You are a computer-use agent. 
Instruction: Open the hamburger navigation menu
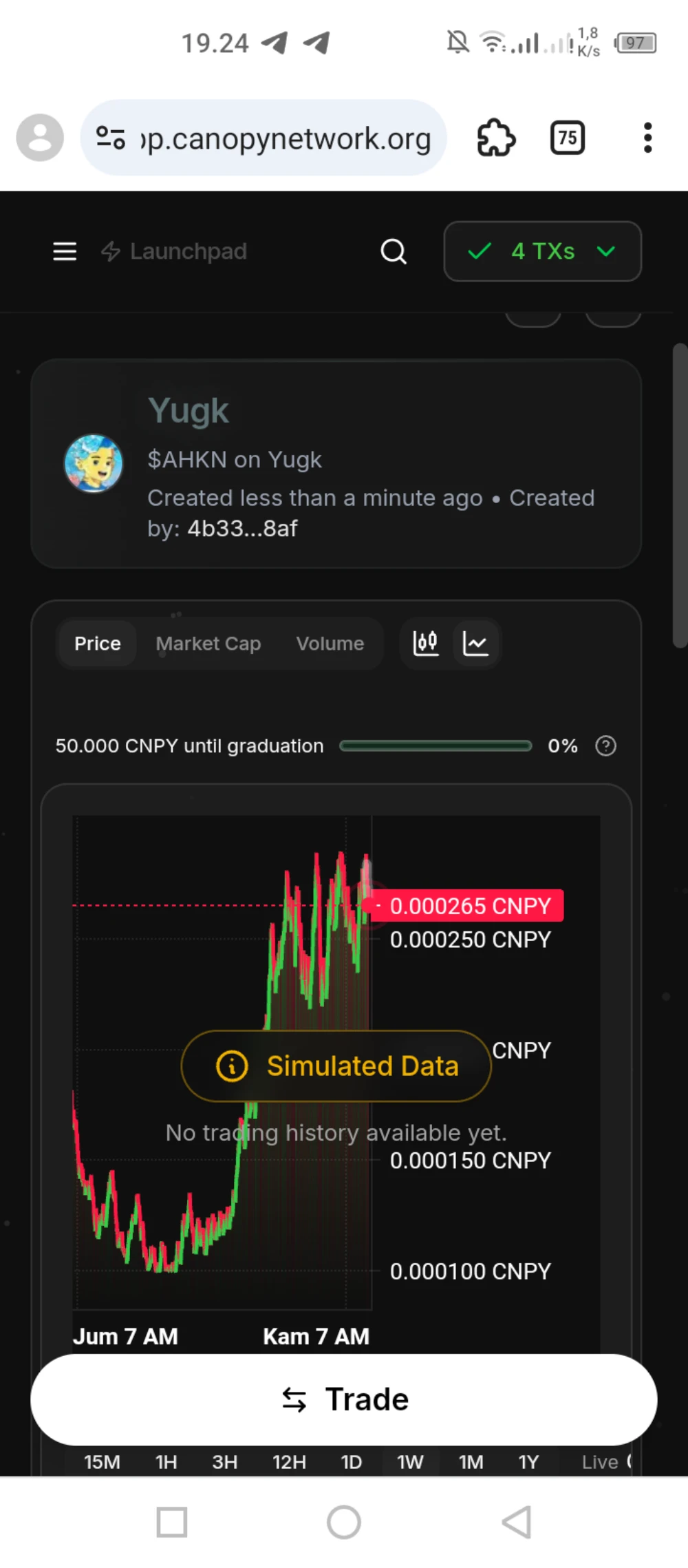[65, 251]
